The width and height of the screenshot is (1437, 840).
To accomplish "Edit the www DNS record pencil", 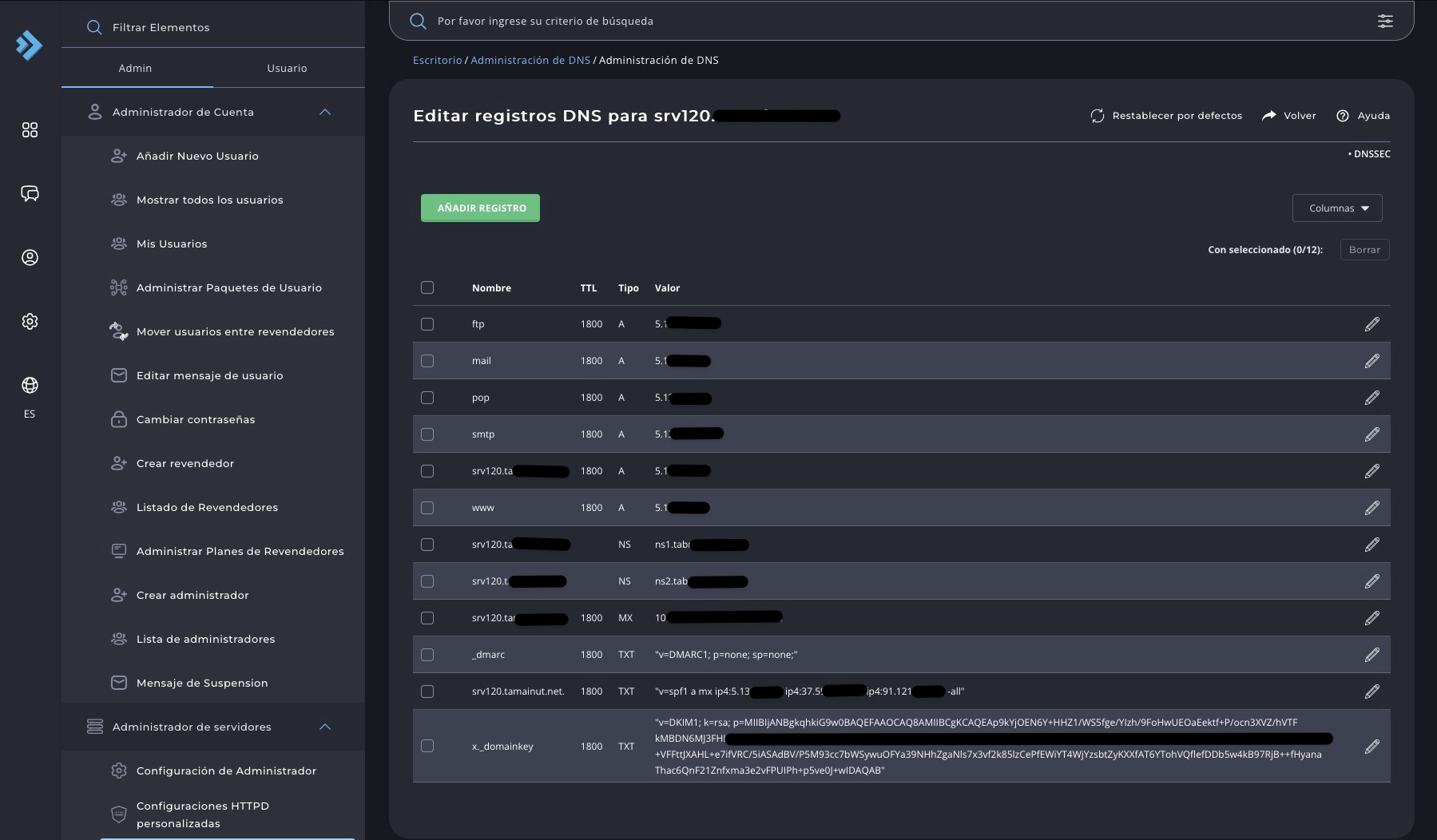I will pyautogui.click(x=1372, y=508).
